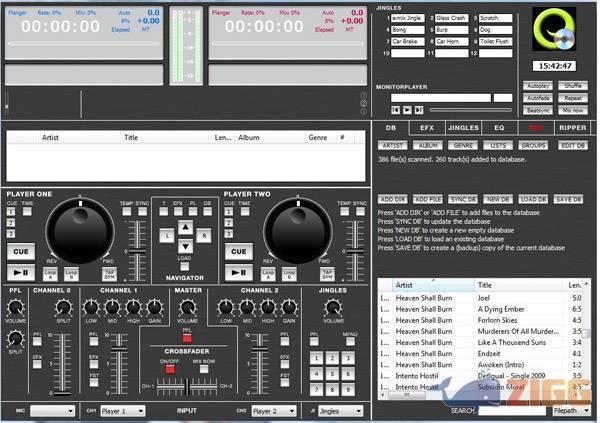The height and width of the screenshot is (423, 600).
Task: Click the Navigator up arrow
Action: click(185, 227)
